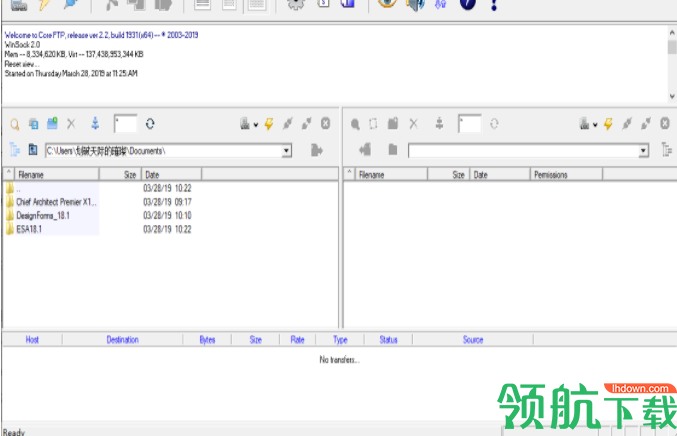Sort remote files by Date column
The image size is (677, 436).
click(500, 174)
